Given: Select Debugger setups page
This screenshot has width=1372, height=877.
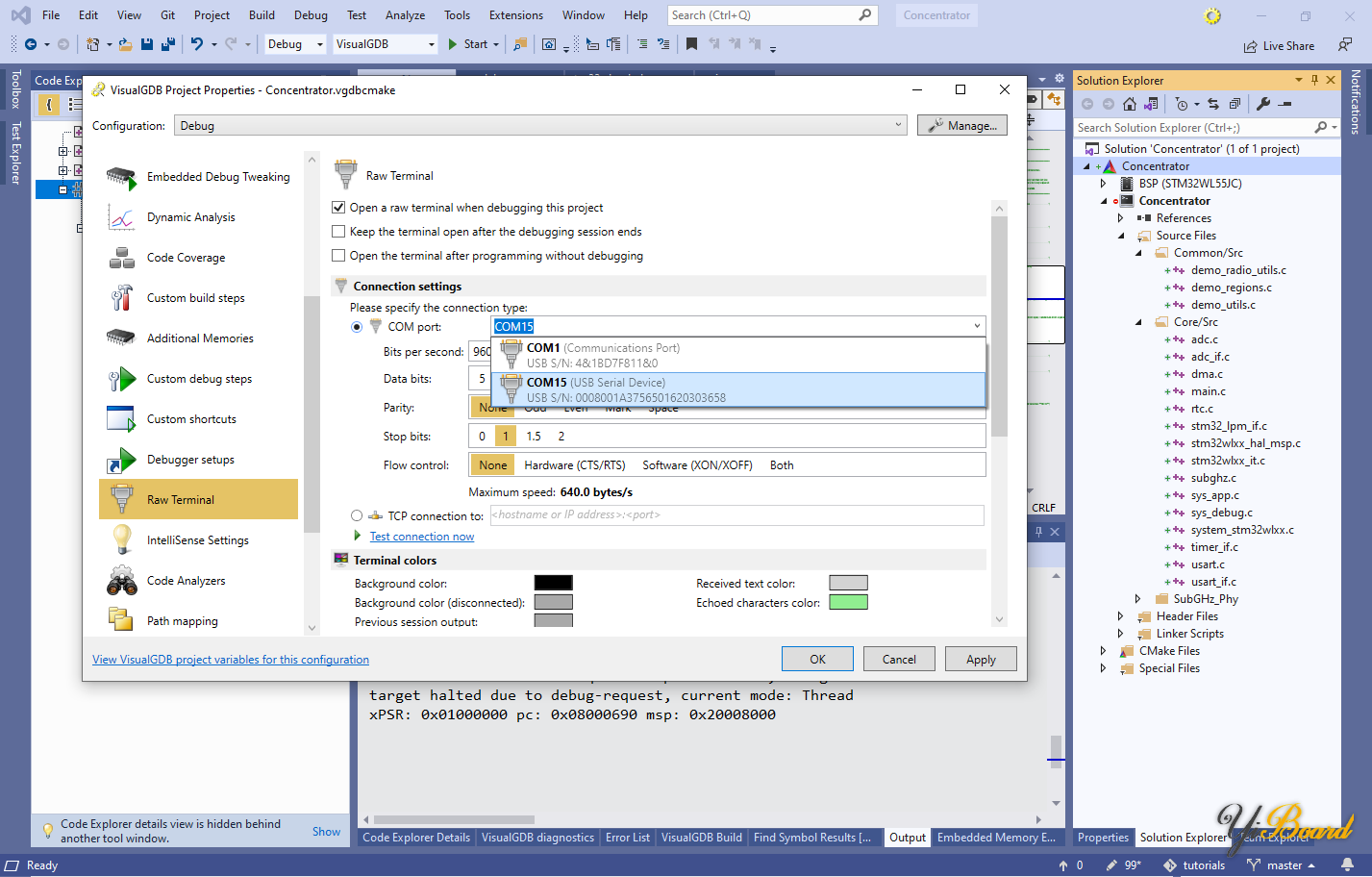Looking at the screenshot, I should click(x=198, y=460).
